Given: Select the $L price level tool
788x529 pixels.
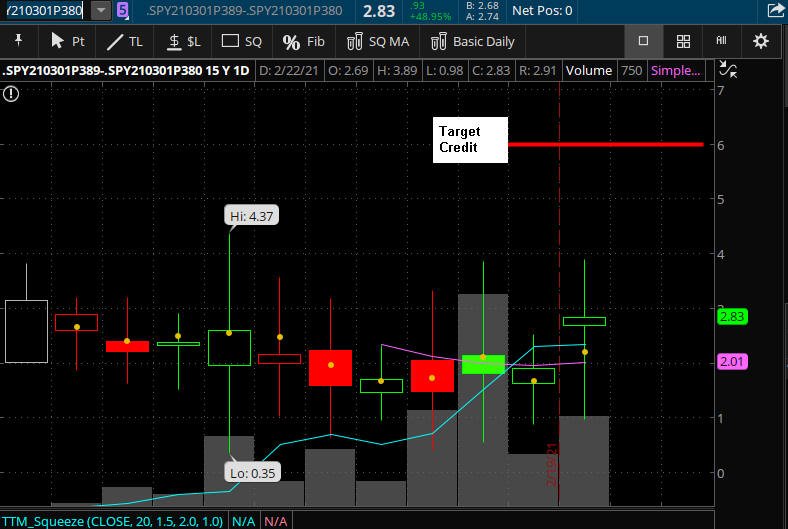Looking at the screenshot, I should (x=184, y=41).
